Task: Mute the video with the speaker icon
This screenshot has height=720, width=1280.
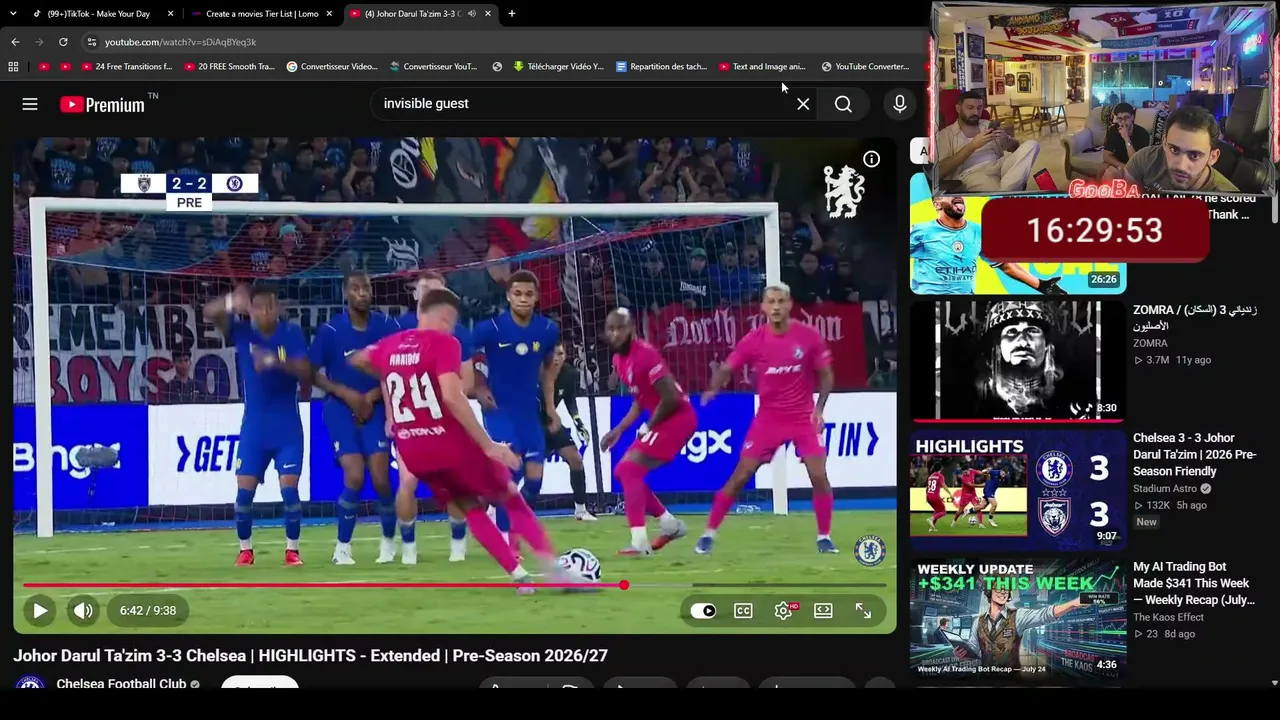Action: (83, 611)
